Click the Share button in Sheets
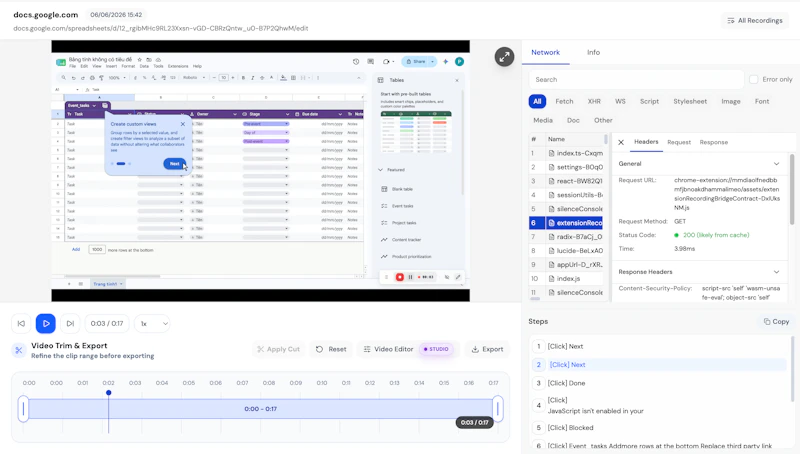800x454 pixels. (x=416, y=62)
